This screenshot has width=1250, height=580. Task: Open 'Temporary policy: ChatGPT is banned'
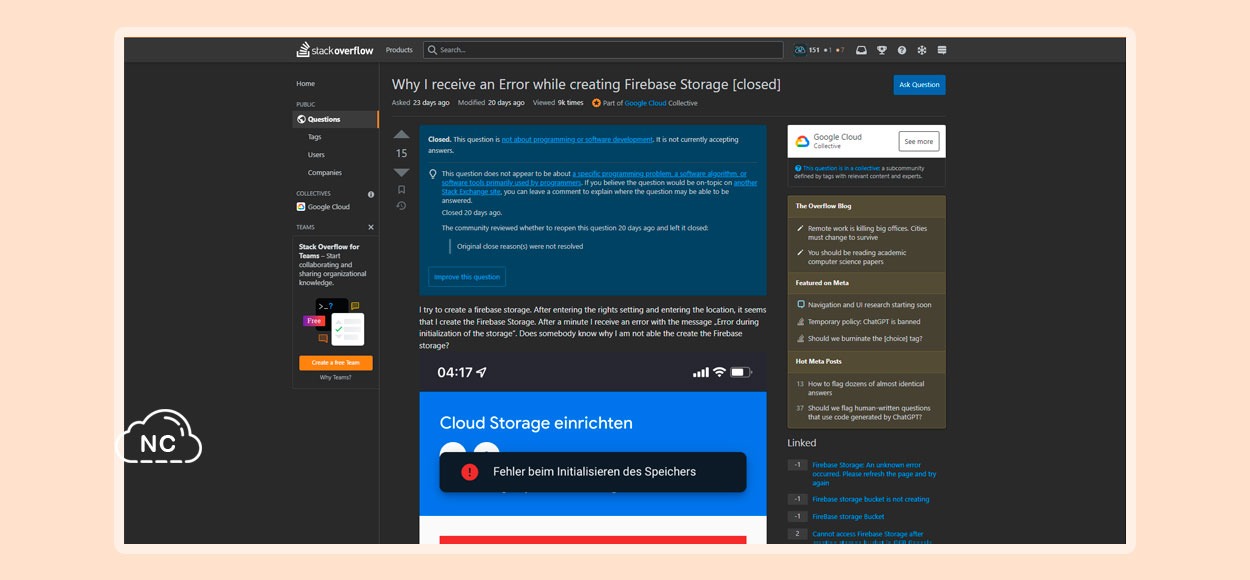(864, 322)
